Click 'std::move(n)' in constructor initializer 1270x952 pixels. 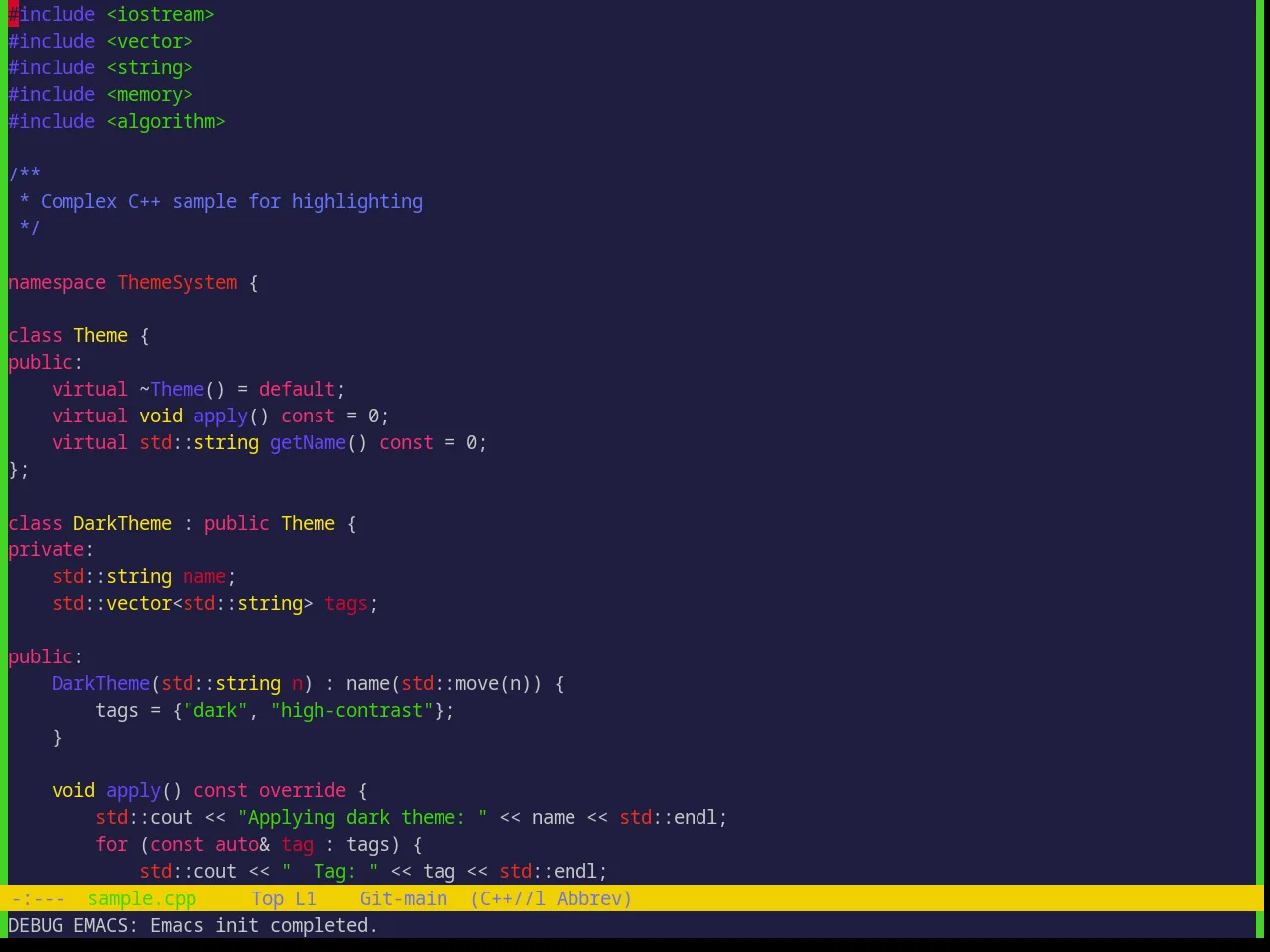pyautogui.click(x=466, y=683)
